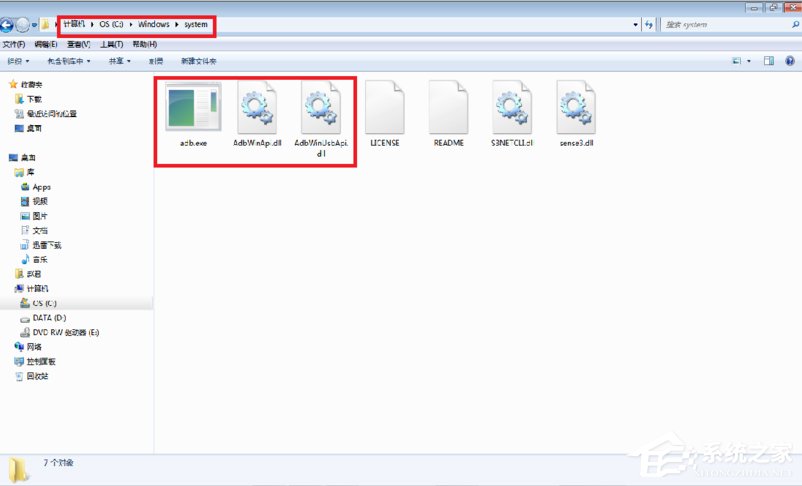Open the help question mark icon
802x486 pixels.
(x=790, y=61)
